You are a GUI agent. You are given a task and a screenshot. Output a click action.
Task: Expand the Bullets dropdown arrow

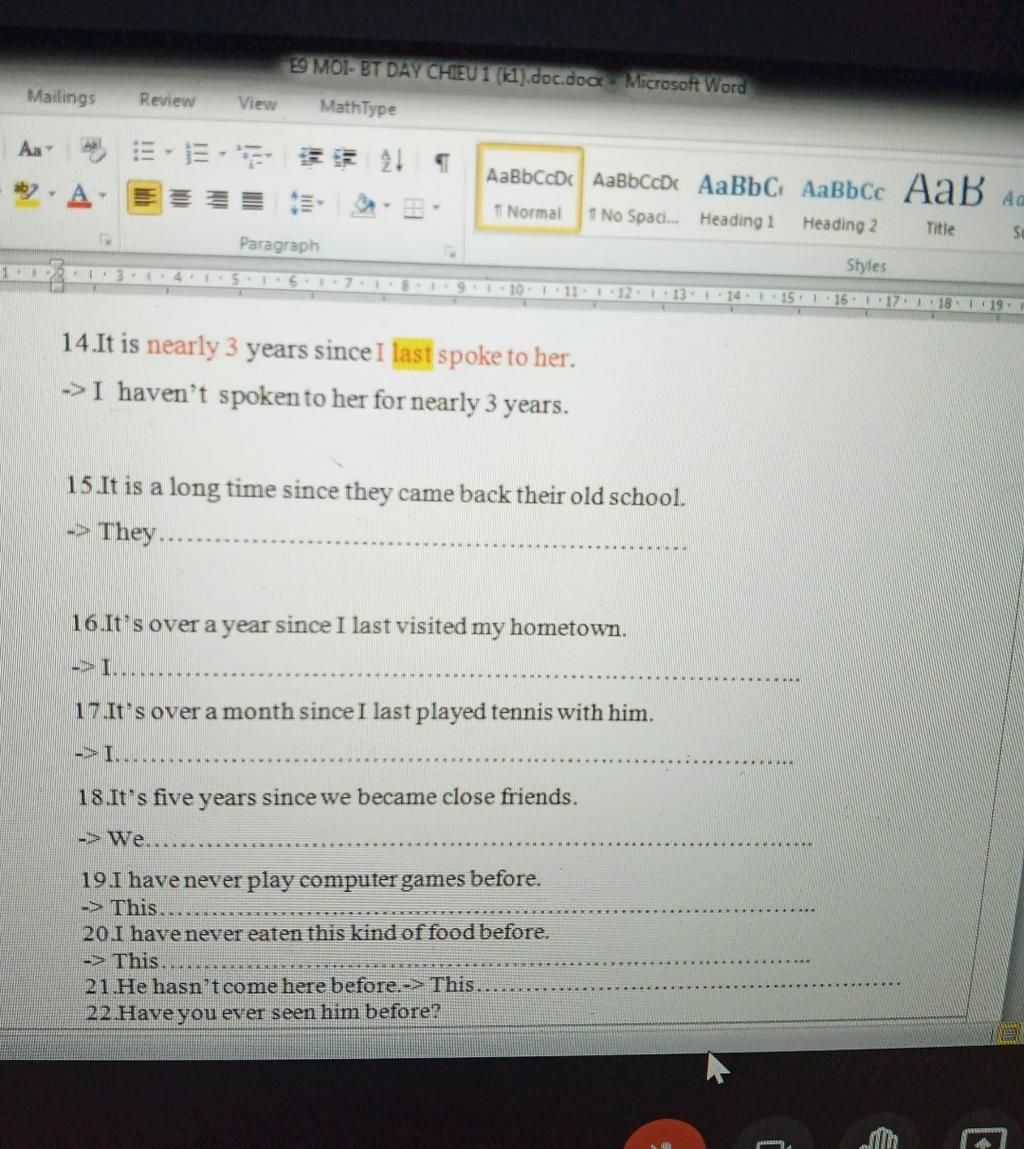coord(168,152)
